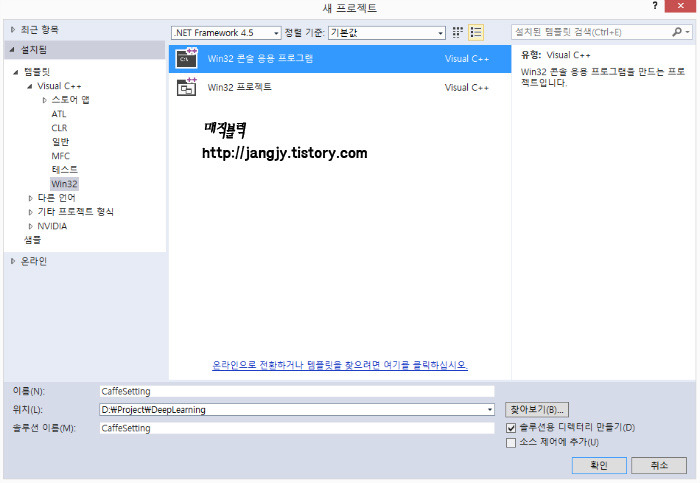The width and height of the screenshot is (700, 483).
Task: Select 테스트 template category
Action: 64,170
